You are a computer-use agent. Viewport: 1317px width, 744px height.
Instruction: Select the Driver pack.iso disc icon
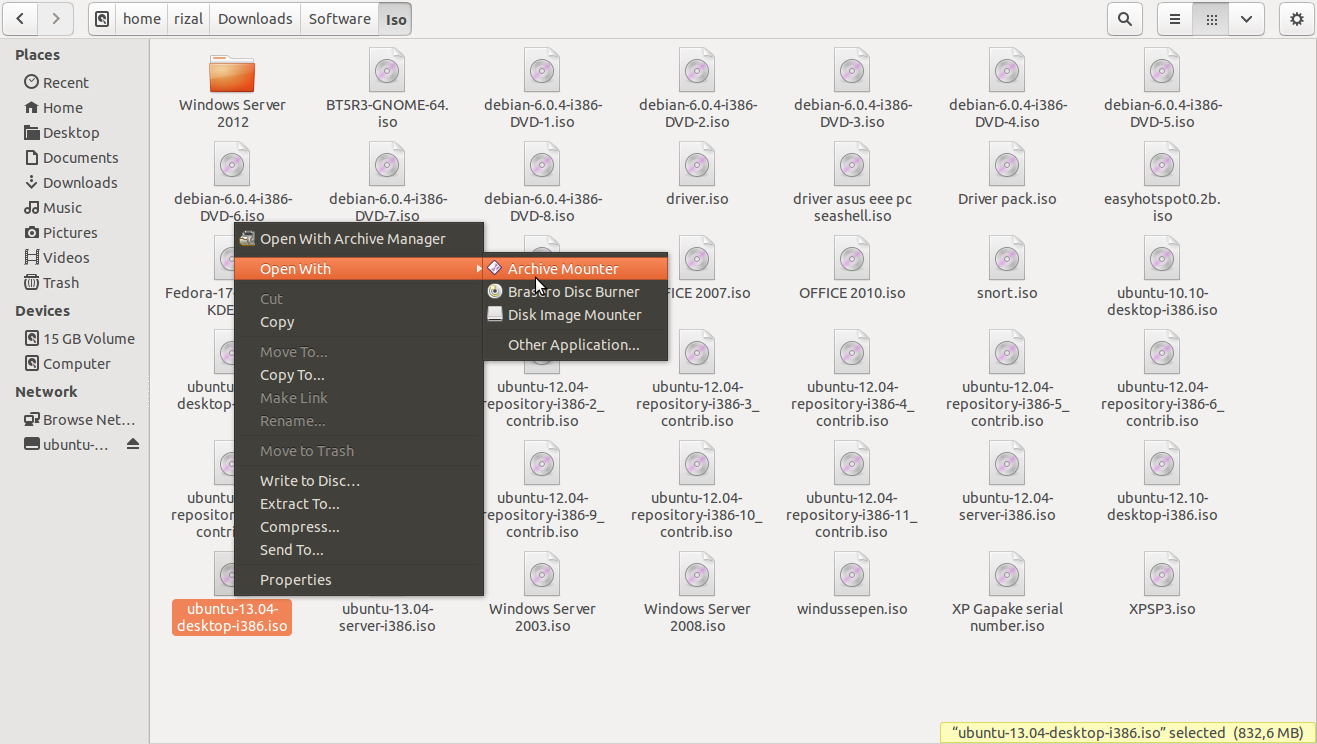point(1007,164)
